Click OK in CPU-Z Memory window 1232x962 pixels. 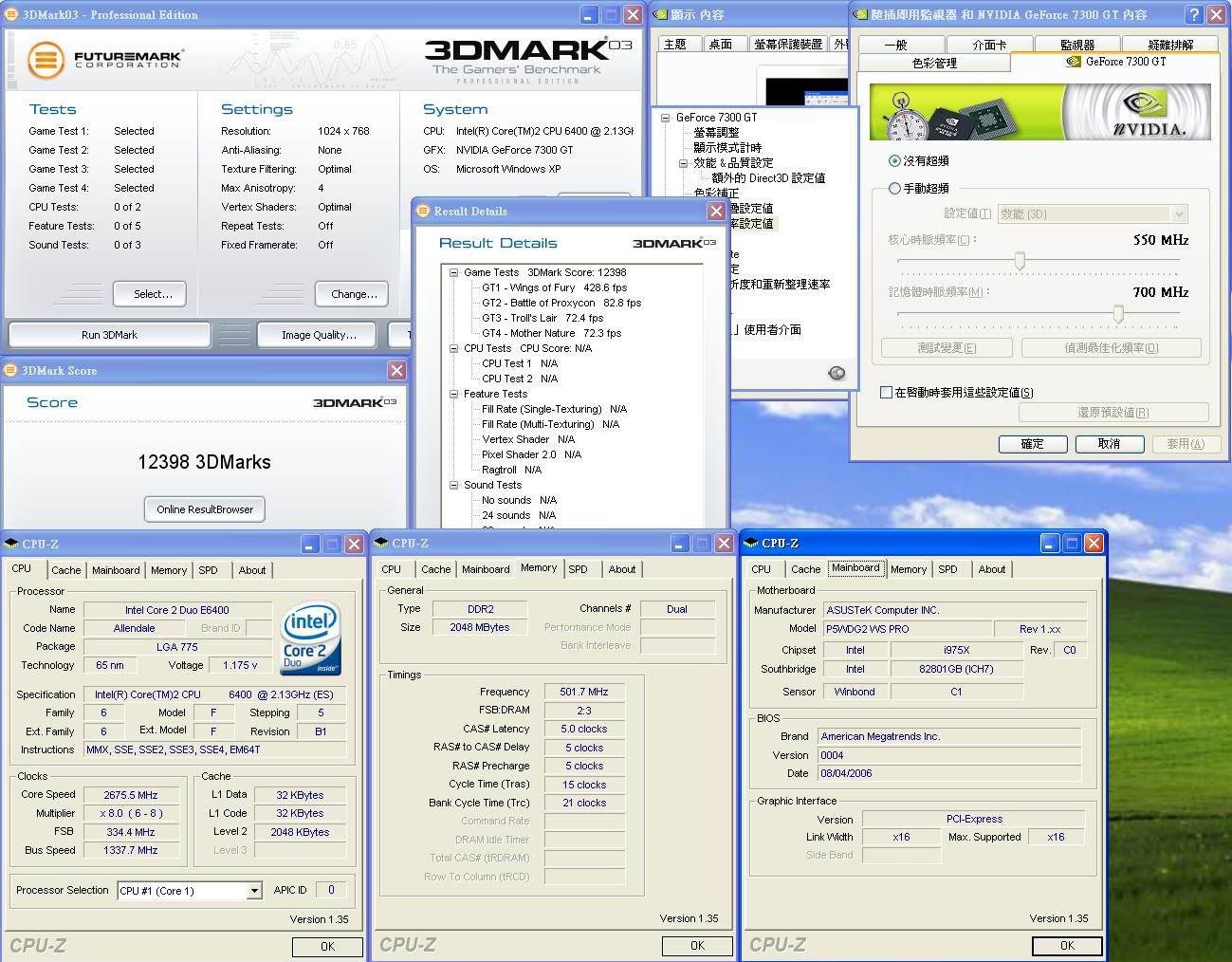click(x=697, y=946)
